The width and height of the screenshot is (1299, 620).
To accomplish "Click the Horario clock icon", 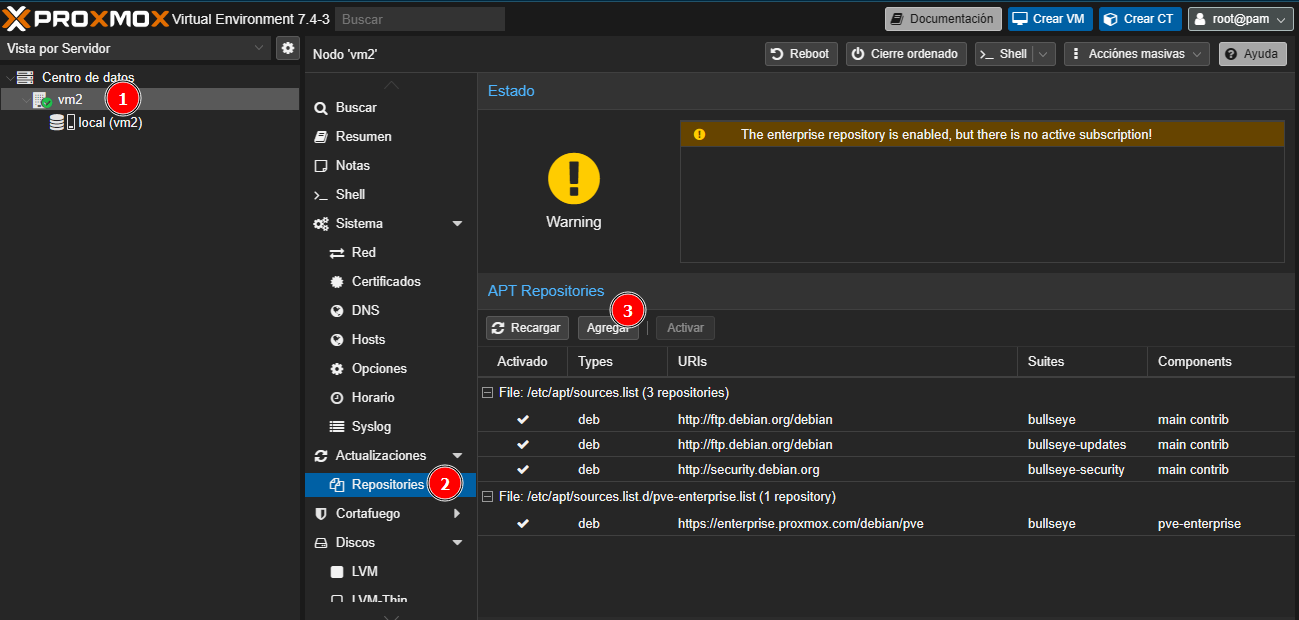I will 337,397.
